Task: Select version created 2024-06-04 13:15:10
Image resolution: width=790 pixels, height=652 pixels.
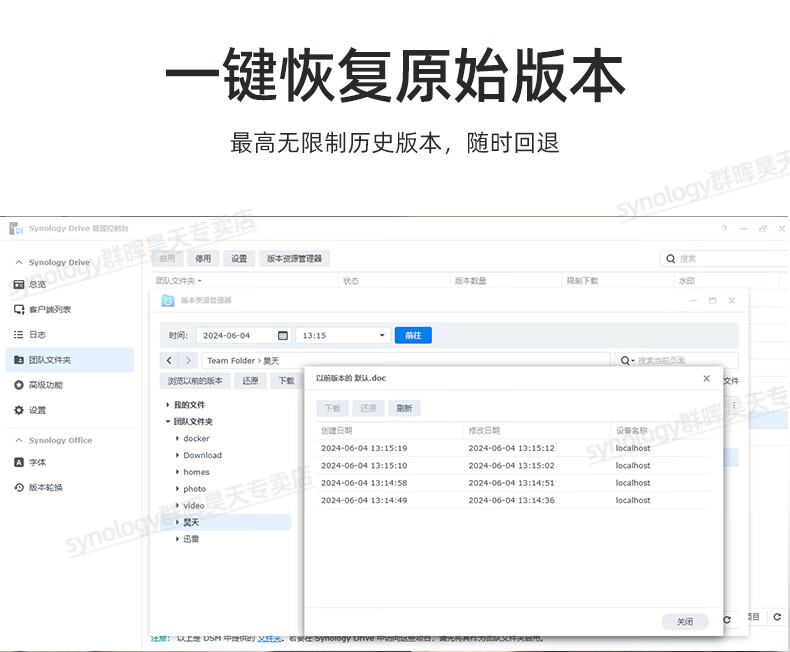Action: pyautogui.click(x=514, y=466)
